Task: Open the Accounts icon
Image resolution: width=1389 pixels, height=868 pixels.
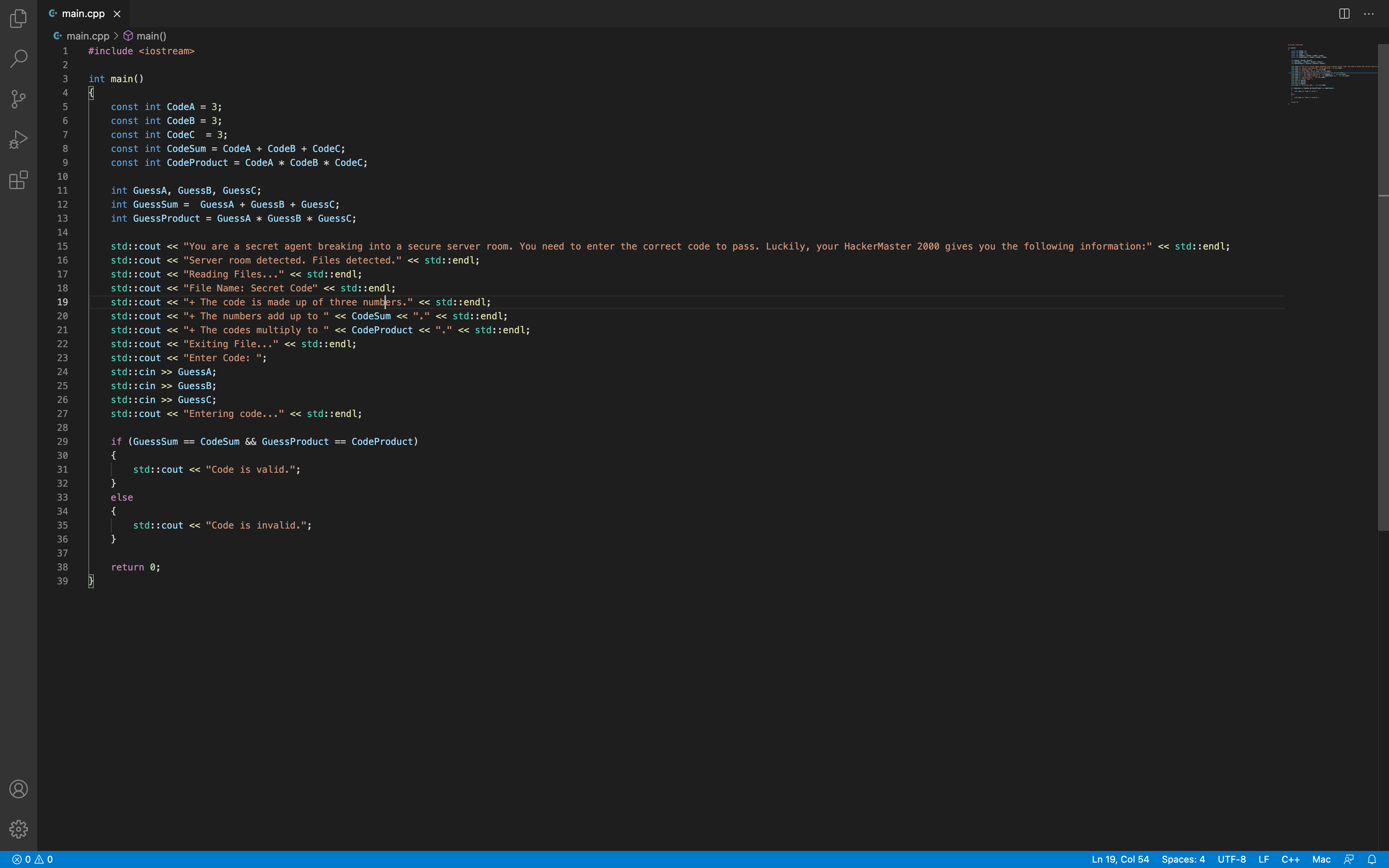Action: click(18, 789)
